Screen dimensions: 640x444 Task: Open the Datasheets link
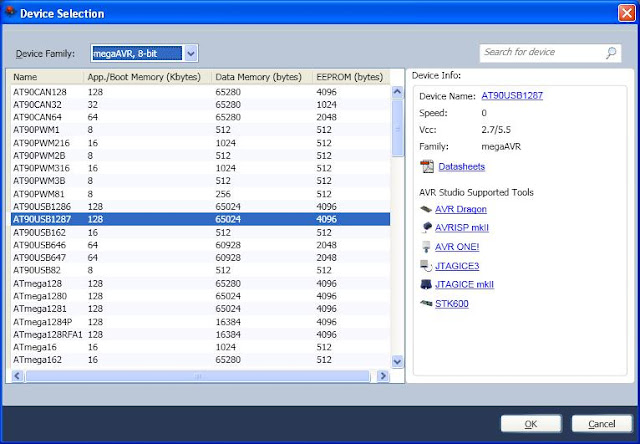[x=462, y=166]
